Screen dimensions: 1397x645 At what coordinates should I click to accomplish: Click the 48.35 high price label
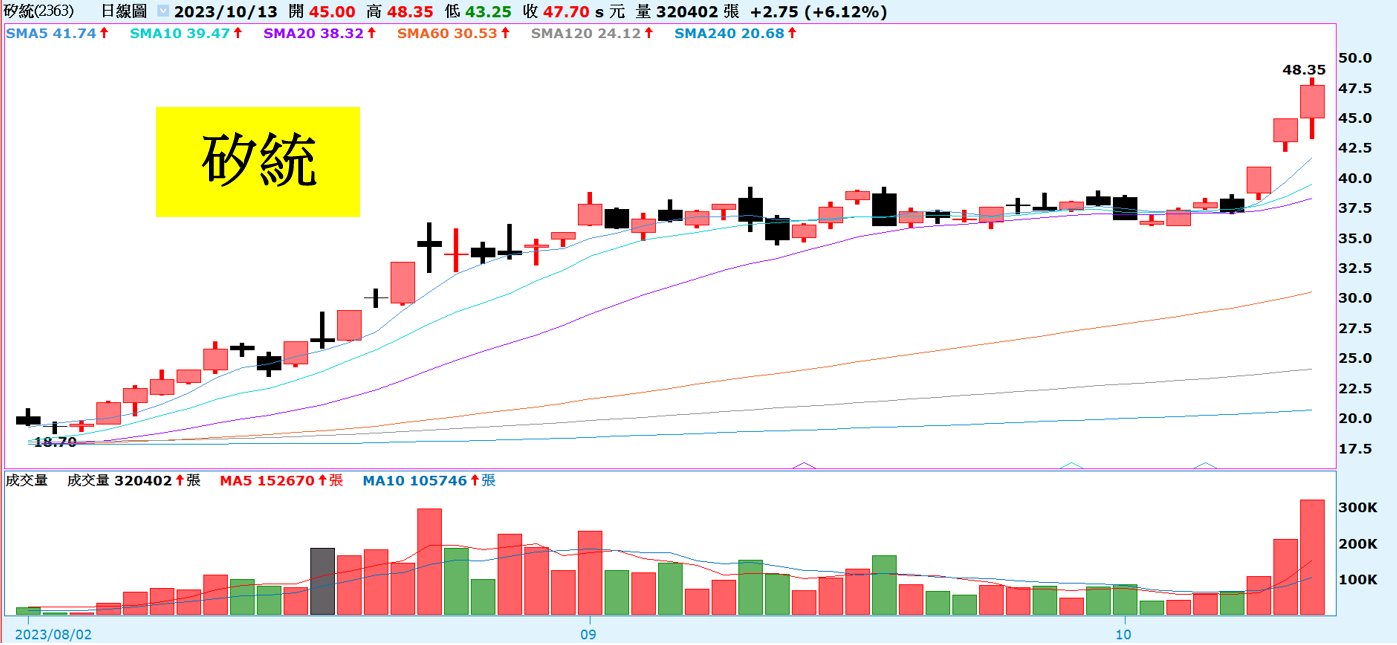click(1303, 70)
